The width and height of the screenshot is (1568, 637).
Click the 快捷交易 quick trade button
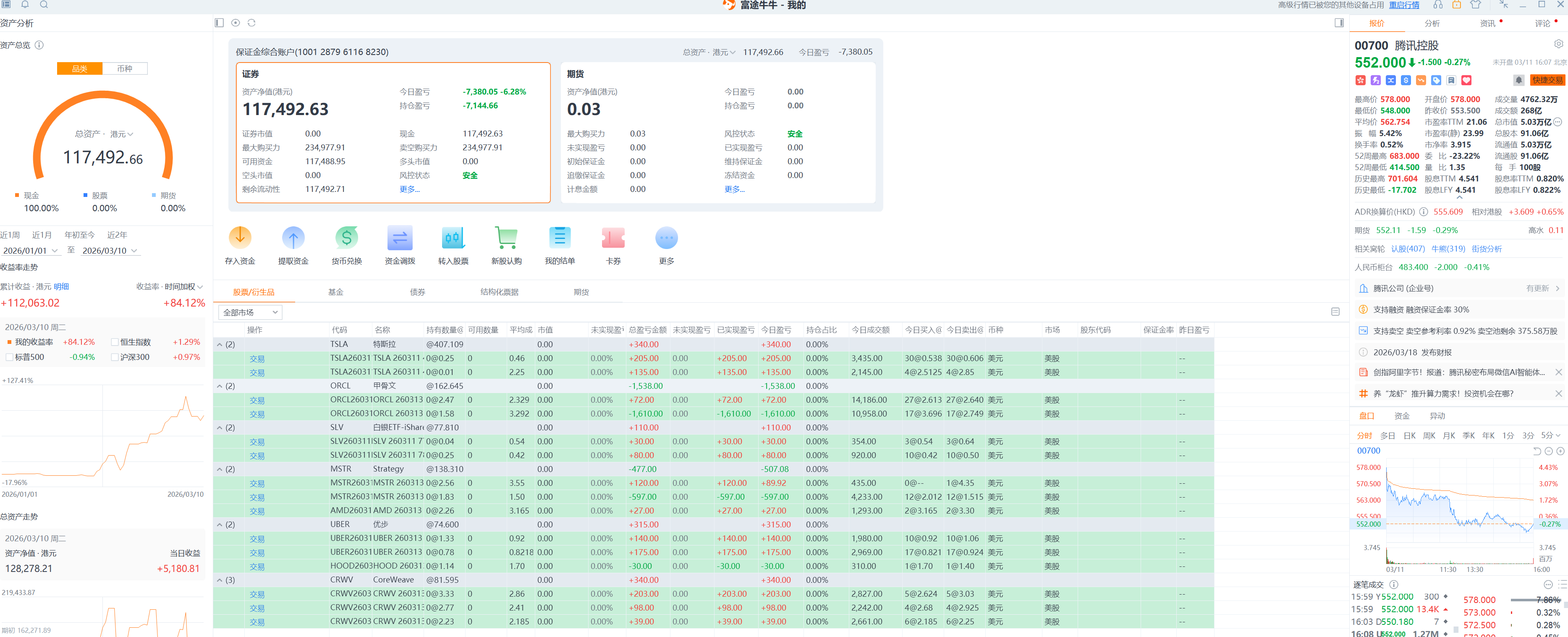pyautogui.click(x=1547, y=80)
